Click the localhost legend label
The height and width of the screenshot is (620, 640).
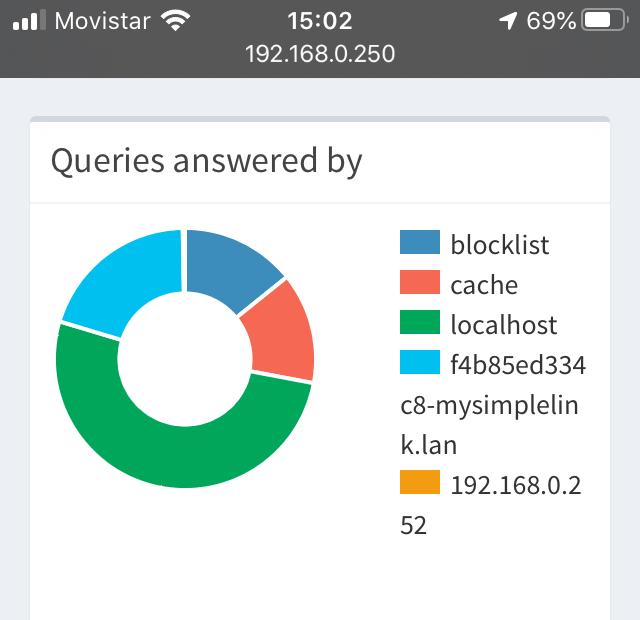(504, 325)
